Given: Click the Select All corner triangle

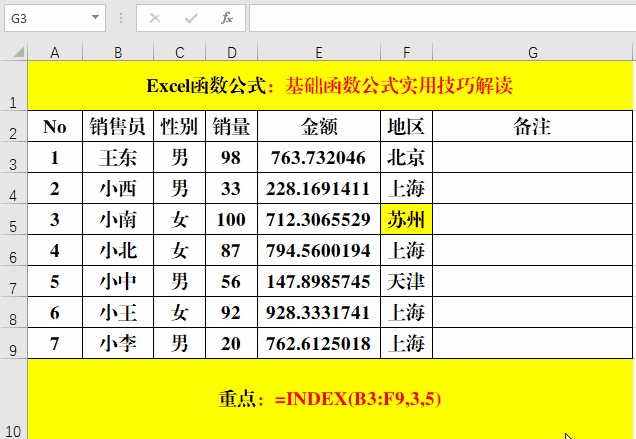Looking at the screenshot, I should pos(14,52).
